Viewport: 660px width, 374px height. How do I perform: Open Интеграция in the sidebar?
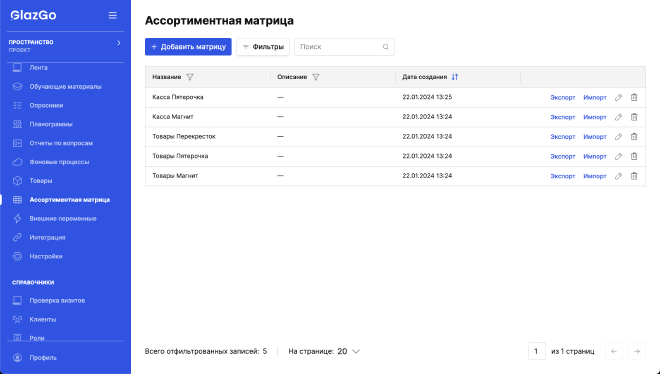click(x=47, y=238)
